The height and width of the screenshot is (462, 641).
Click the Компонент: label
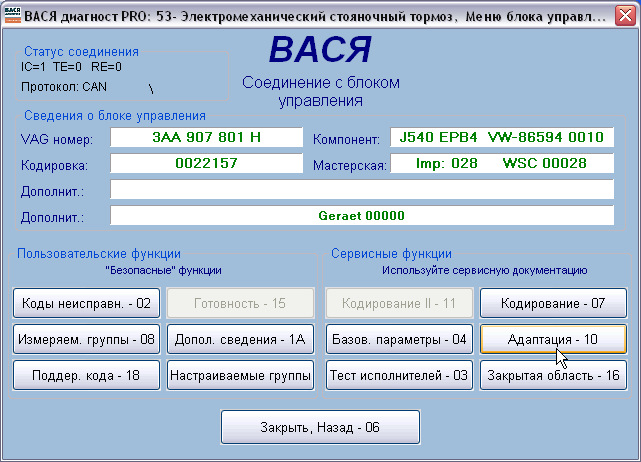click(x=346, y=139)
